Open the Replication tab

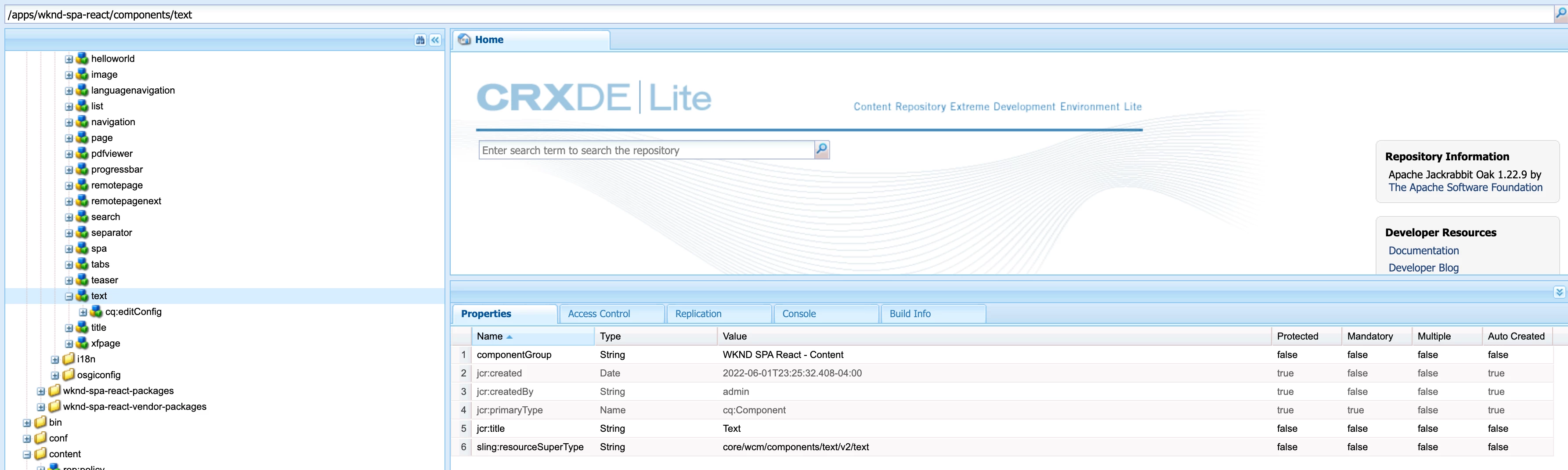(x=719, y=314)
